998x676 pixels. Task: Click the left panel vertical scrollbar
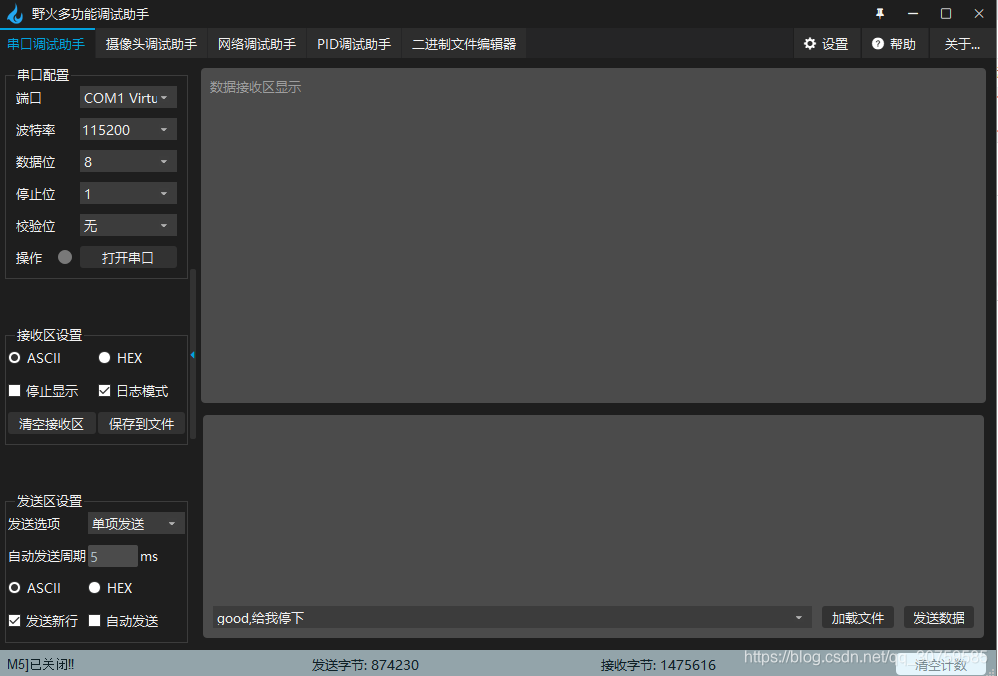tap(193, 354)
